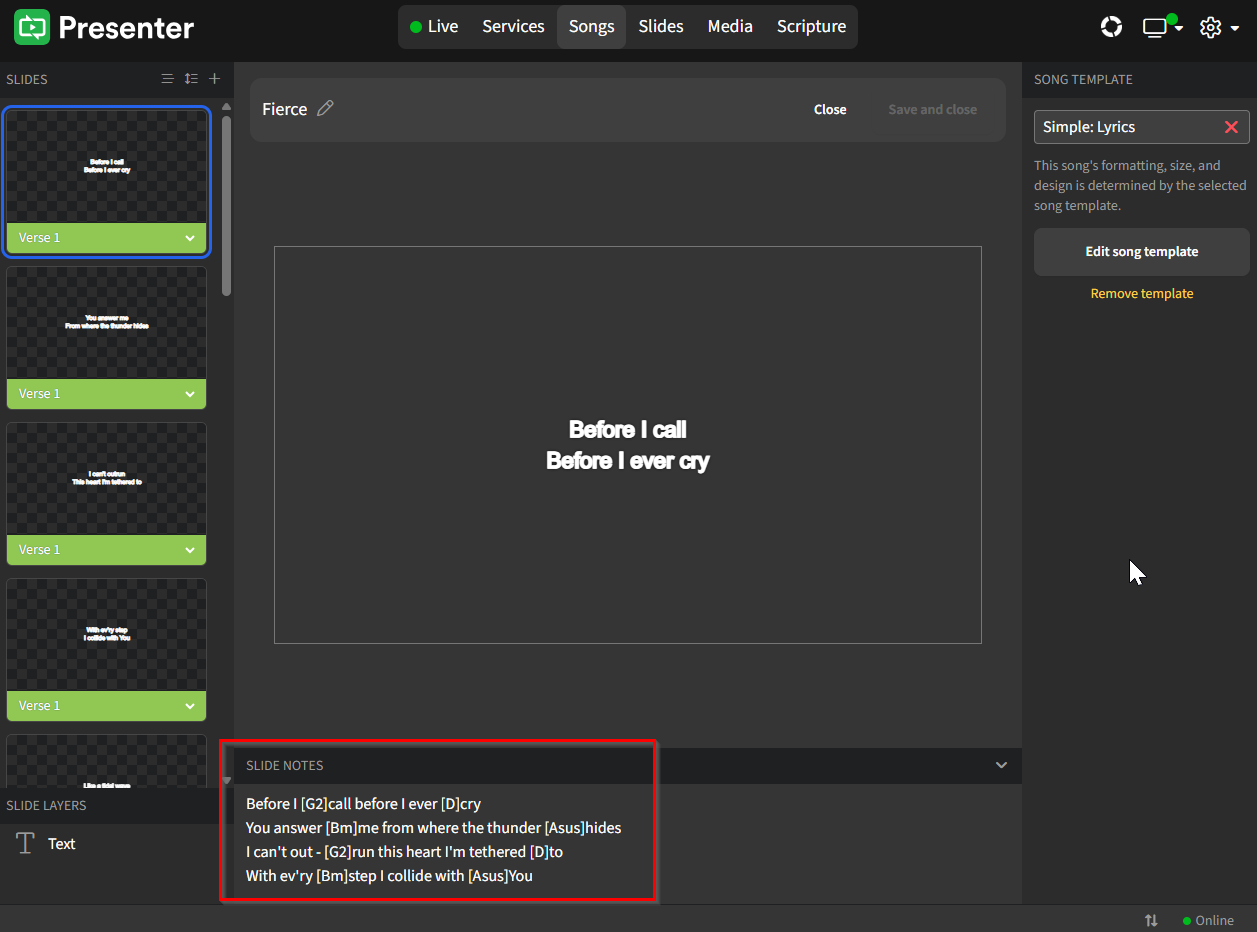Click the slide text 'Before I call'
The height and width of the screenshot is (932, 1257).
click(x=628, y=429)
